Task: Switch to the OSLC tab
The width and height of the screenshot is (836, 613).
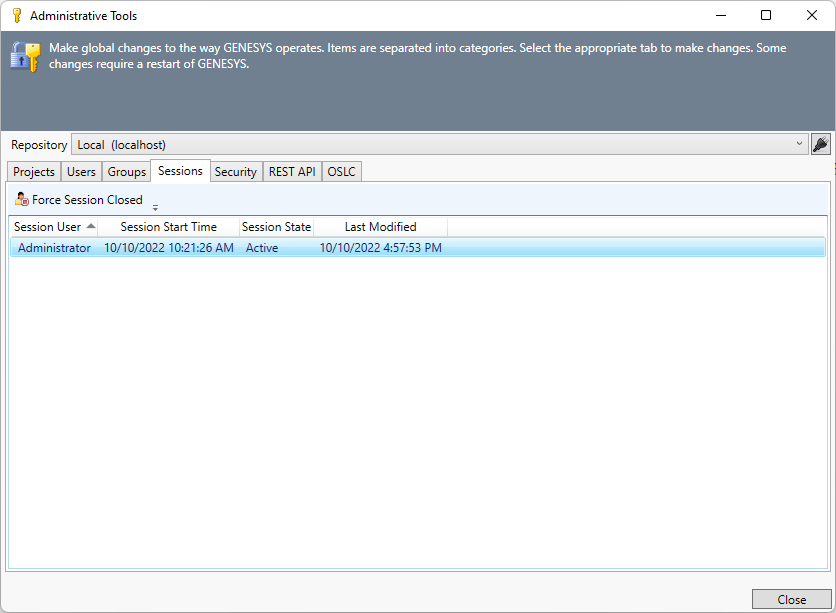Action: 342,172
